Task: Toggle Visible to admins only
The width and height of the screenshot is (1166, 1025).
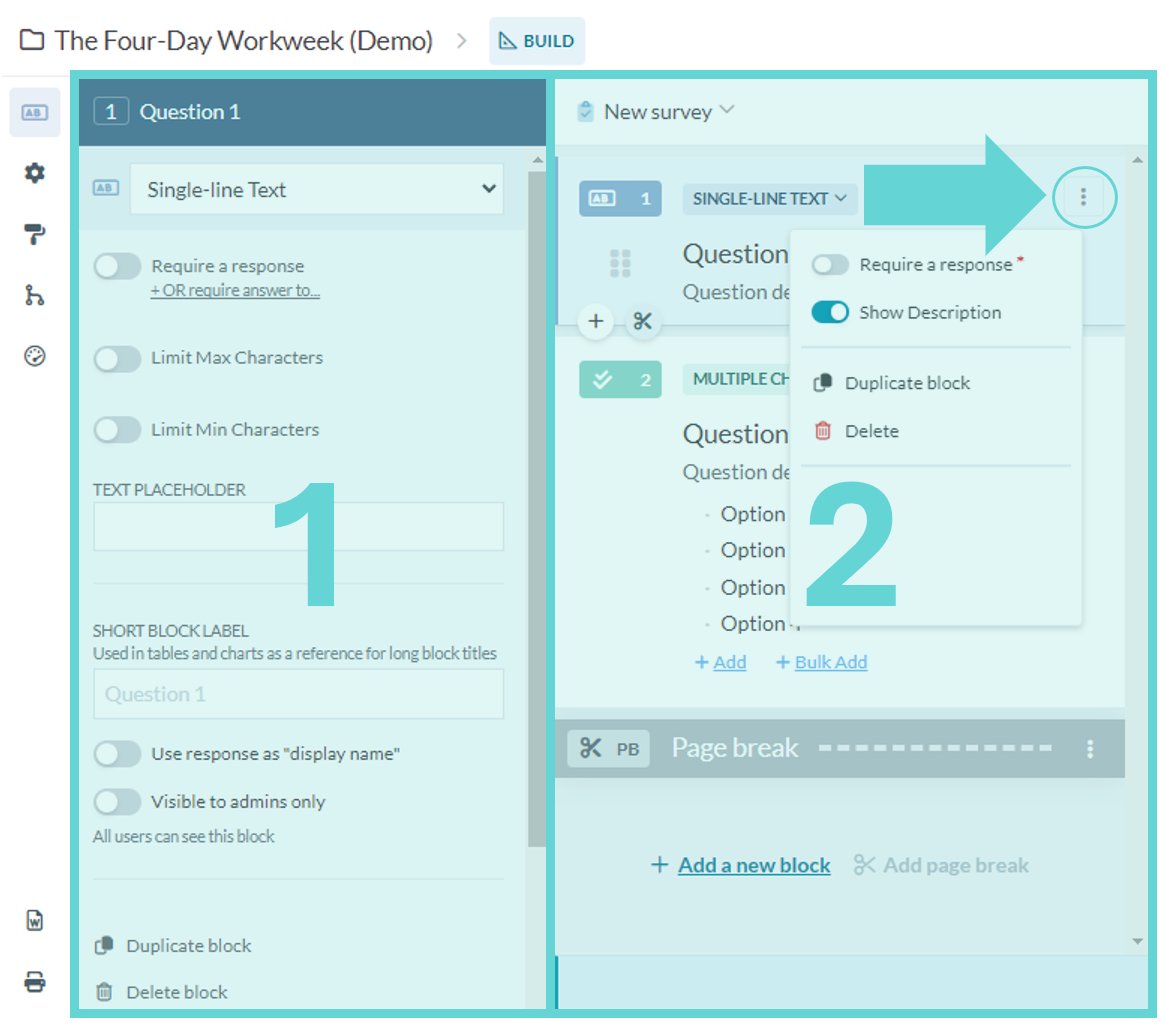Action: [x=117, y=802]
